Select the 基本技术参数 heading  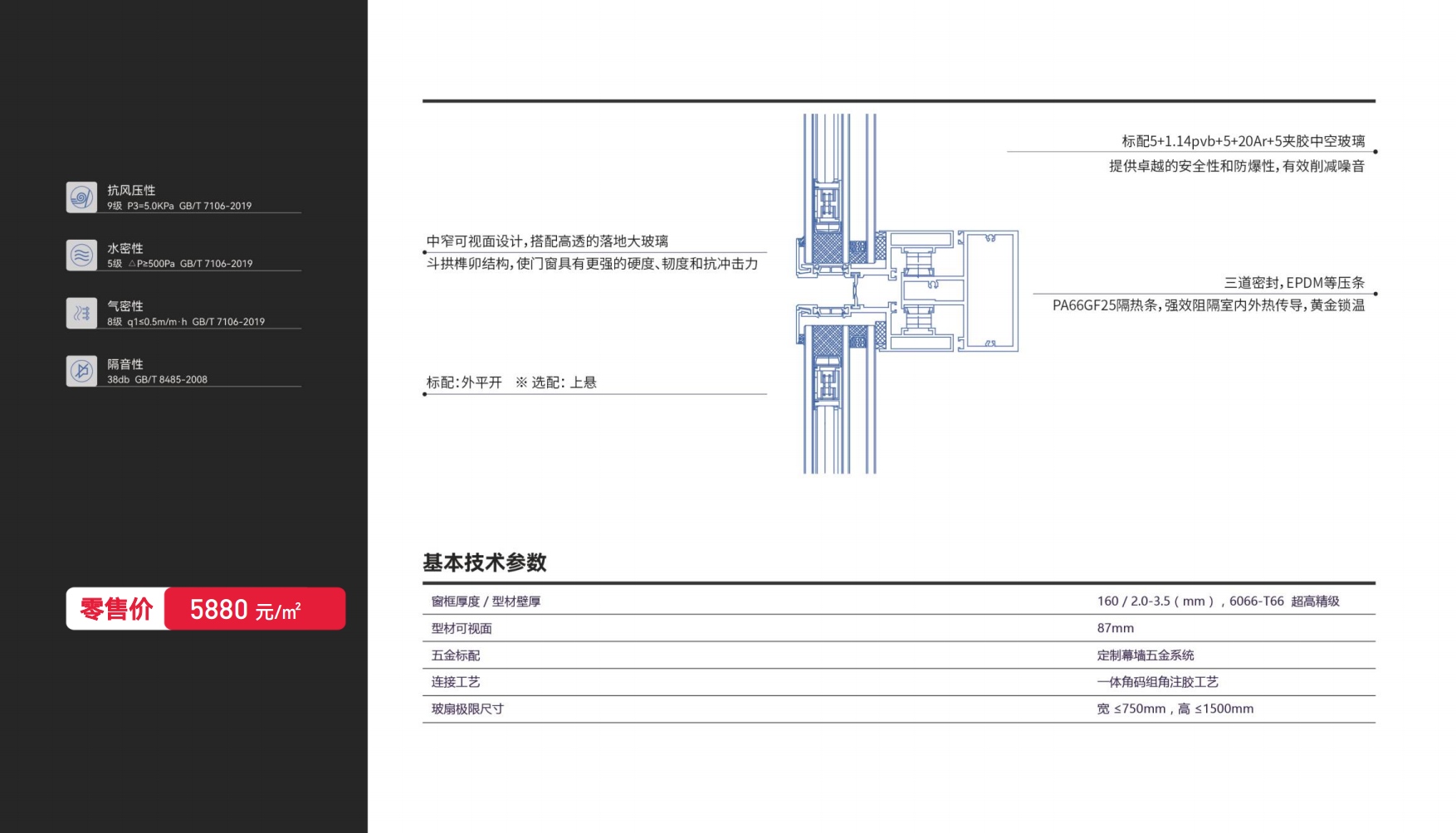pos(485,563)
